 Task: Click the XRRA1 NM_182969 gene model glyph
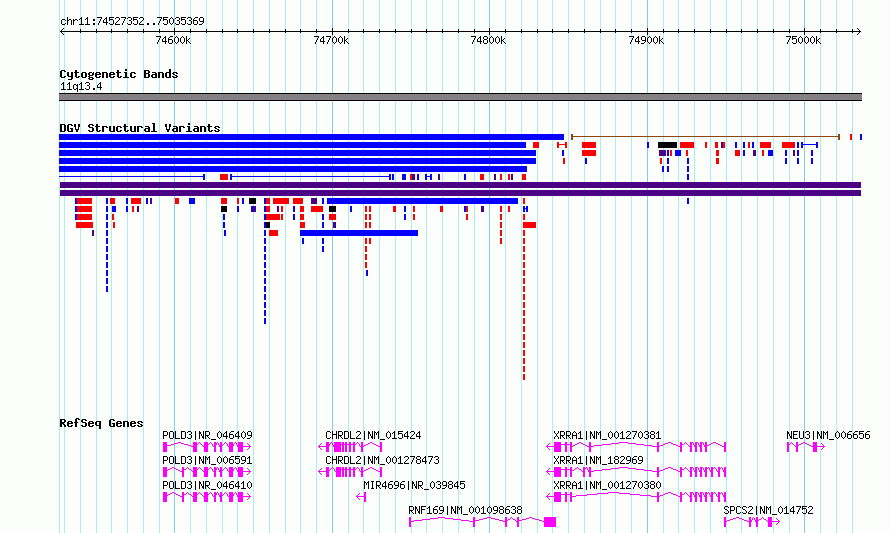tap(636, 472)
